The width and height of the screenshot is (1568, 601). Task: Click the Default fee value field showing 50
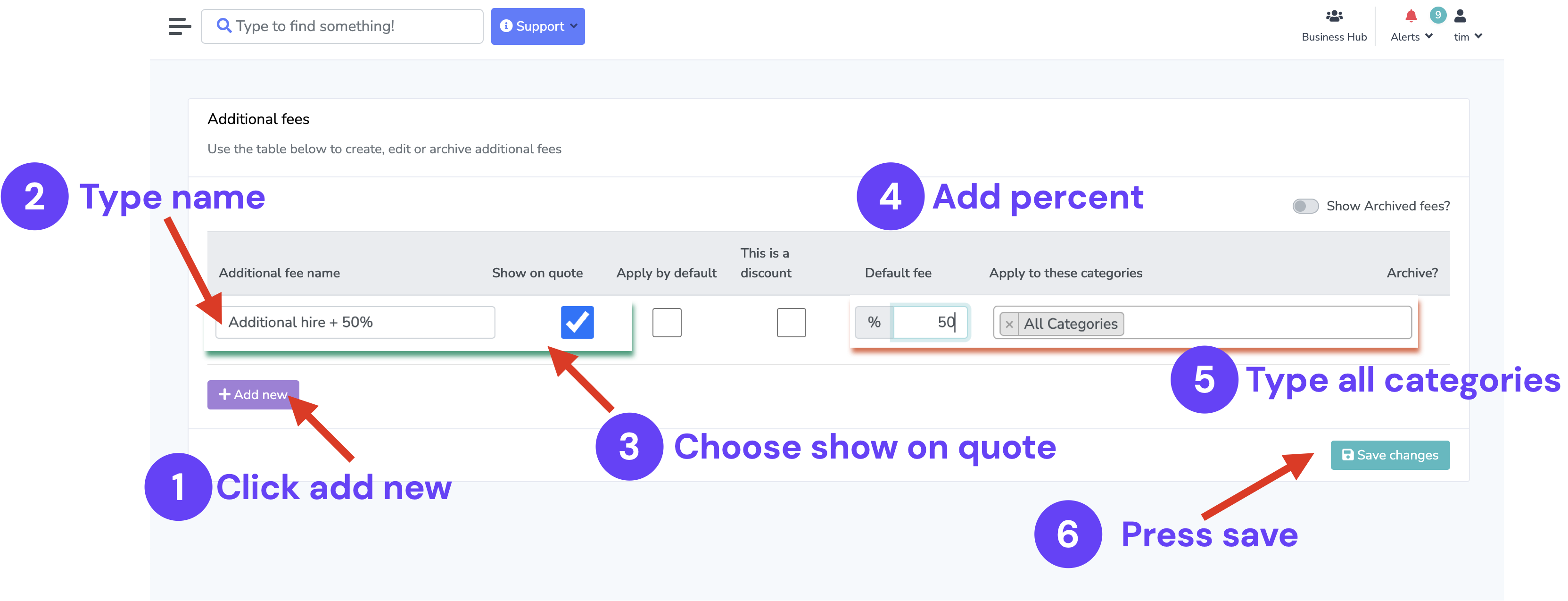tap(930, 322)
